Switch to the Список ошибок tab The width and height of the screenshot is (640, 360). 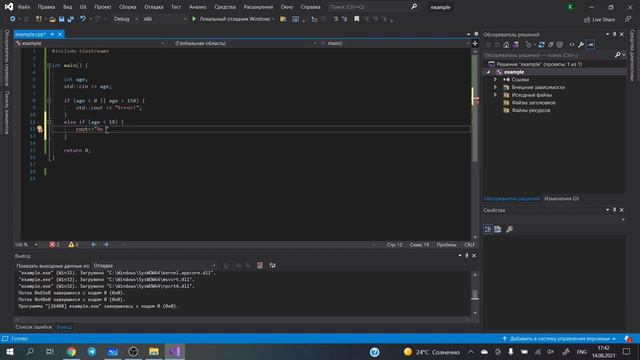point(33,327)
